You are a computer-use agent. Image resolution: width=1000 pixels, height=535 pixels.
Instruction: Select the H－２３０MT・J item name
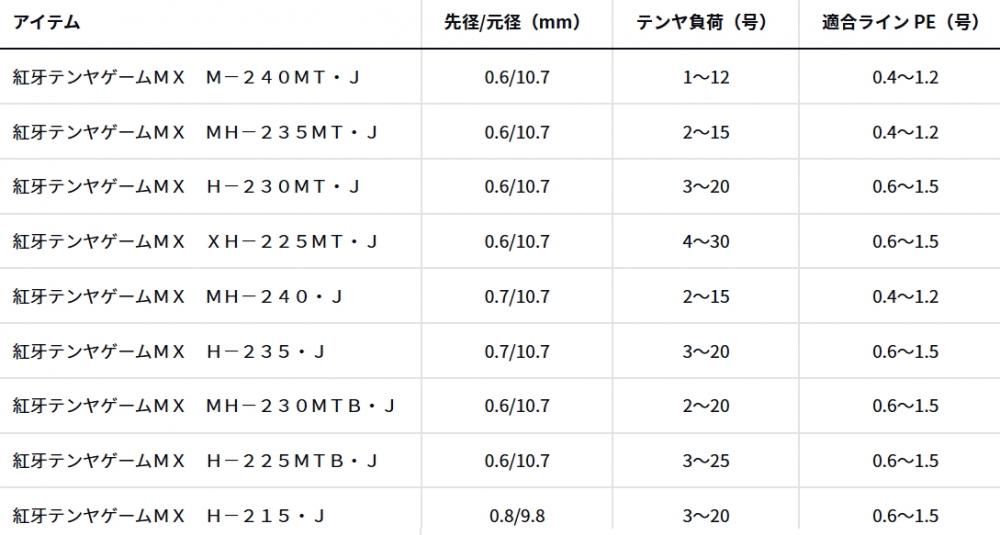(186, 187)
